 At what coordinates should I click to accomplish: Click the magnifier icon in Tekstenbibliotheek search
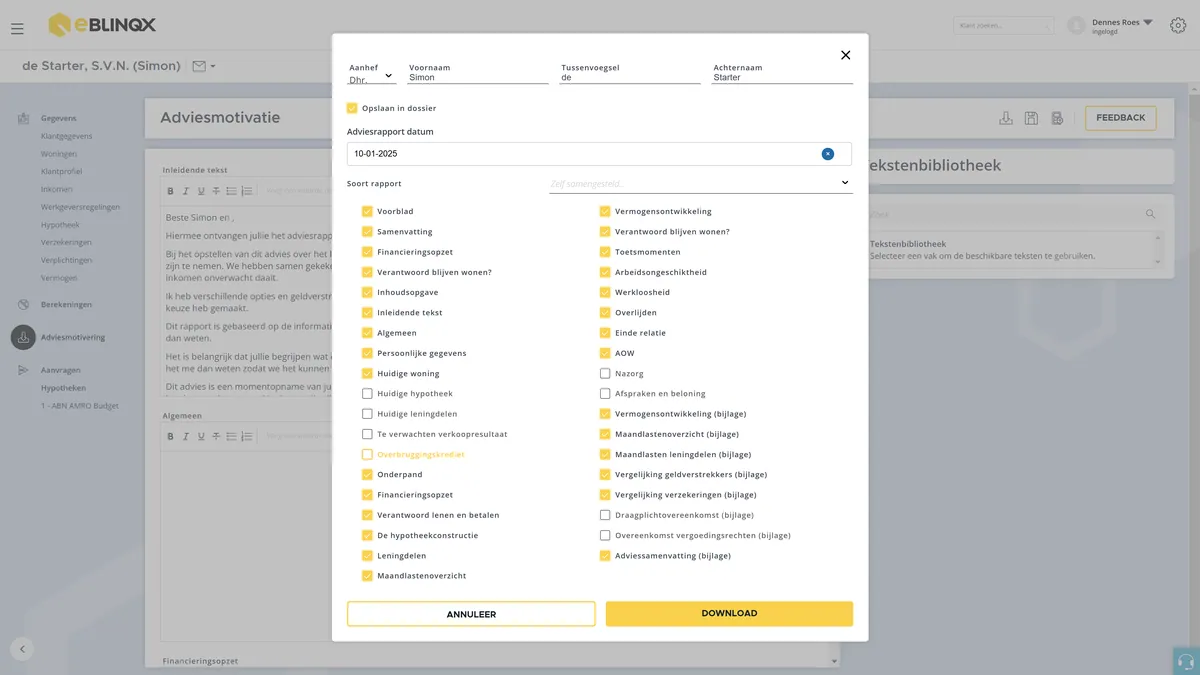pos(1150,214)
